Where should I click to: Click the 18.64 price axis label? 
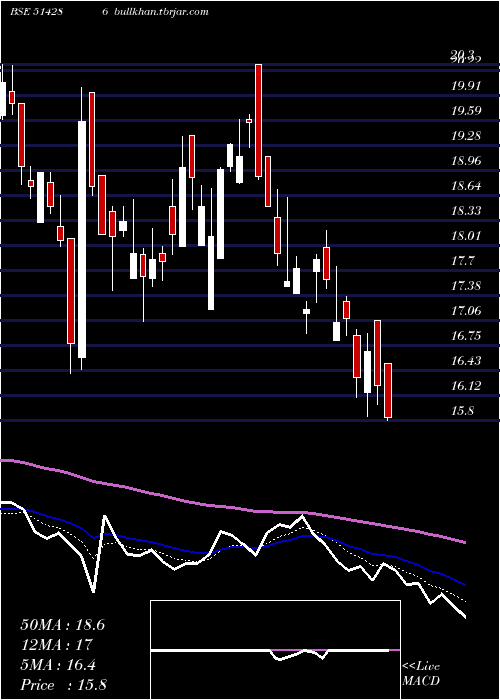tap(466, 185)
